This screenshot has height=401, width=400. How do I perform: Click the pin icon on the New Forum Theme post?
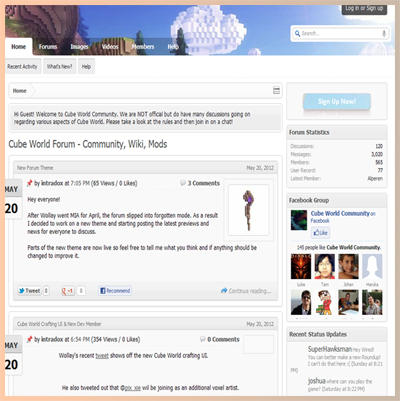30,183
